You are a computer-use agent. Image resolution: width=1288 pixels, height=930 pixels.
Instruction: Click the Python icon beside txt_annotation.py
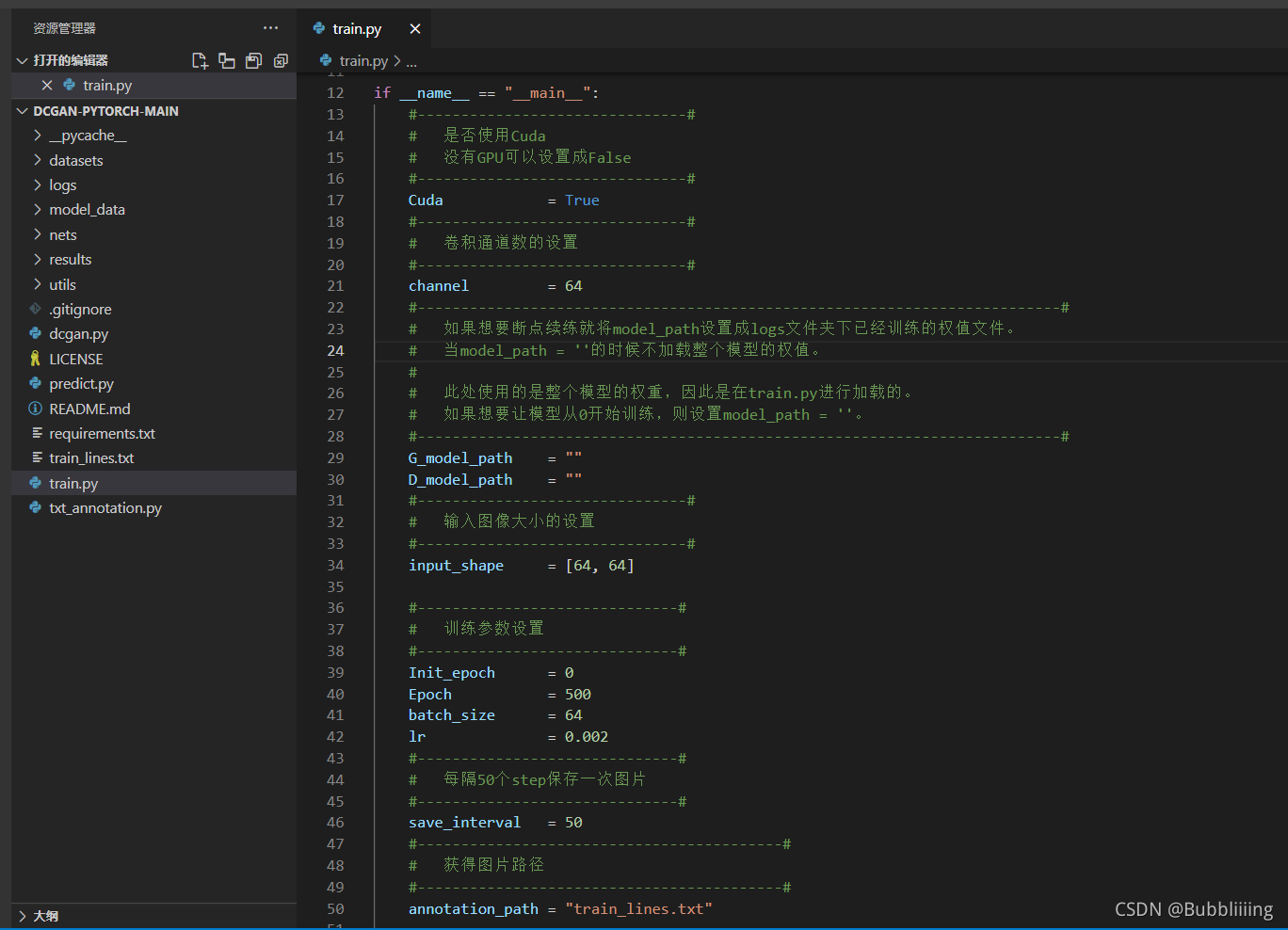point(36,507)
